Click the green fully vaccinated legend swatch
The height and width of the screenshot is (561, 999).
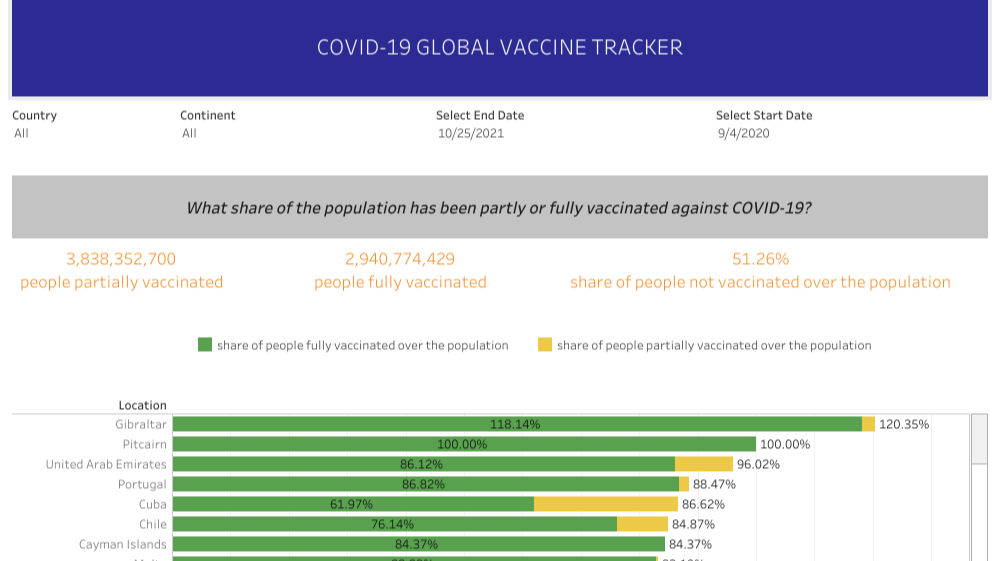pyautogui.click(x=205, y=345)
